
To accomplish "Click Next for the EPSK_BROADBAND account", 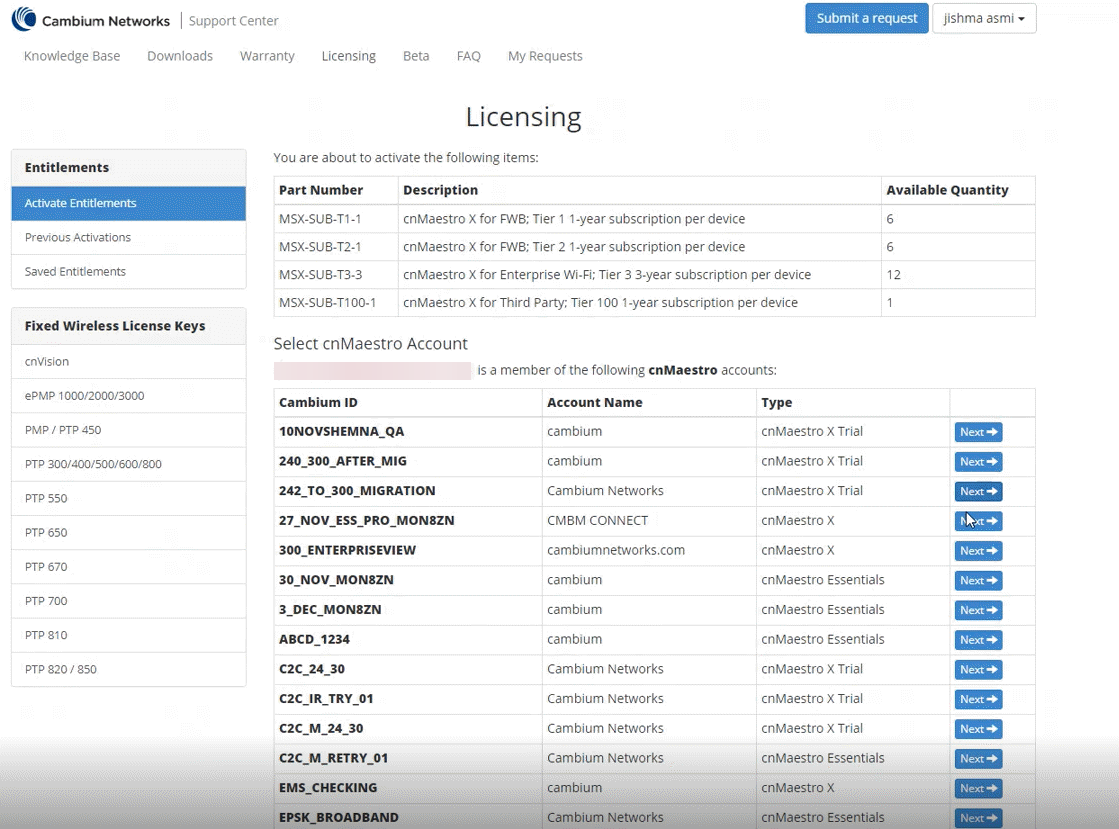I will click(977, 817).
